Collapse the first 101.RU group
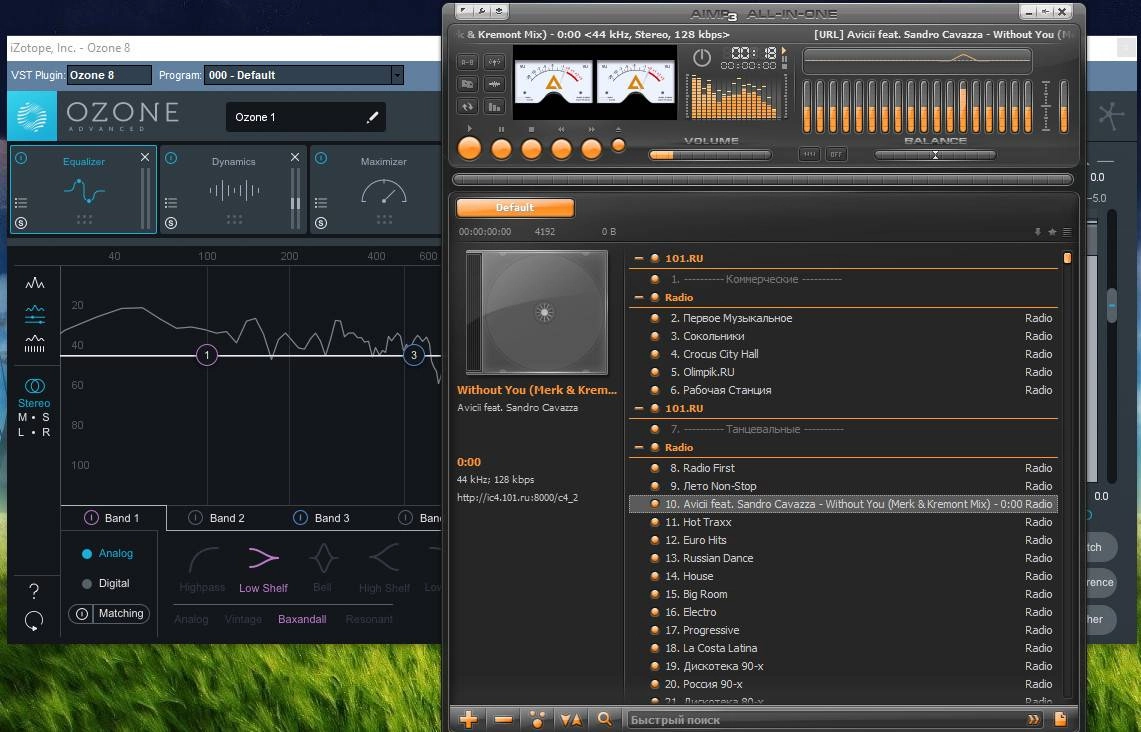Viewport: 1141px width, 732px height. (639, 258)
